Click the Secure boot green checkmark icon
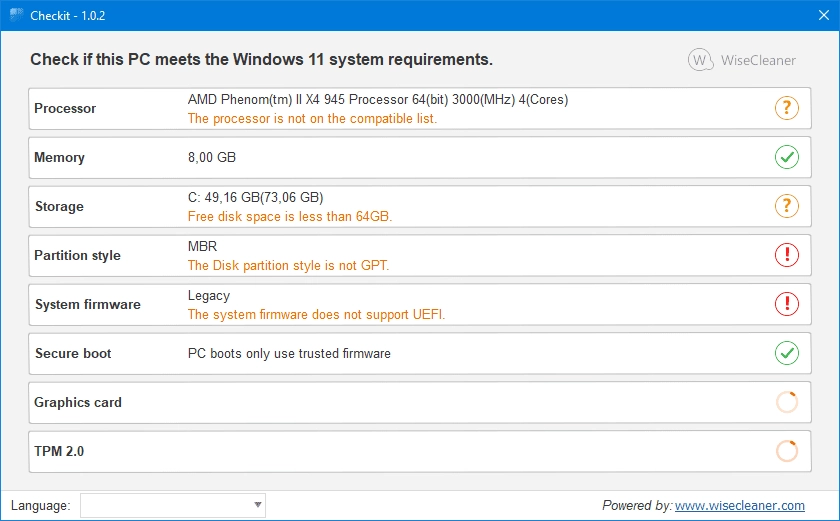 786,353
